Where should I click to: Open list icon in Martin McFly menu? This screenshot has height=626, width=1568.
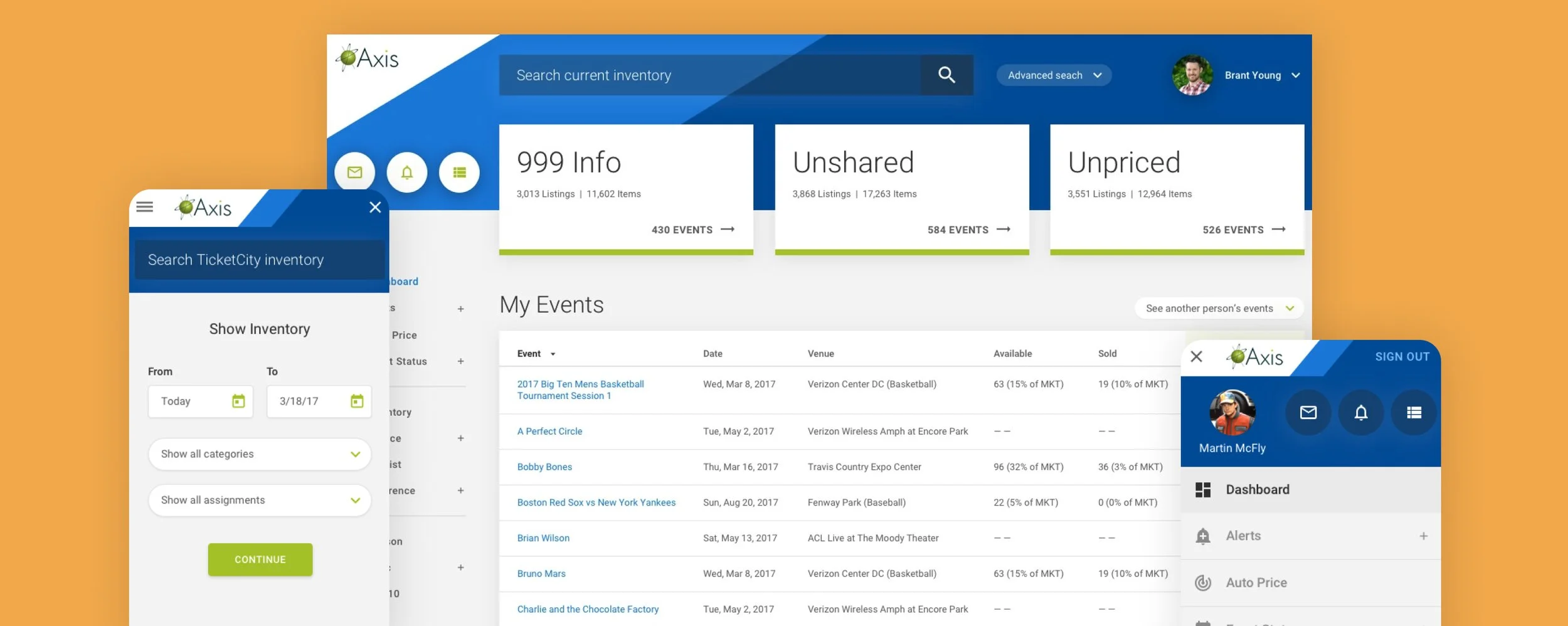point(1414,412)
